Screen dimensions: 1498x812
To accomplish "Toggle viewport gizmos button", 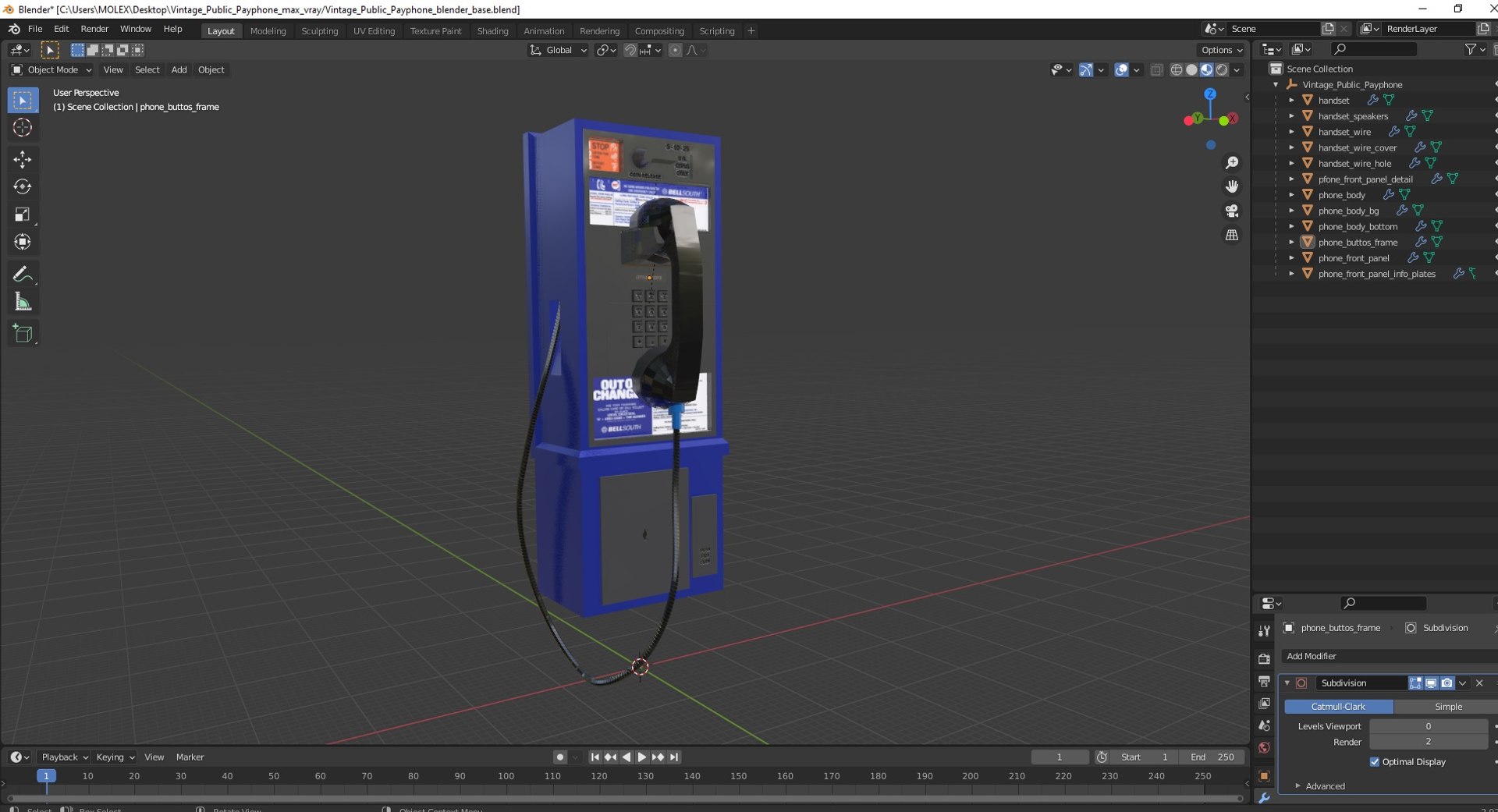I will coord(1086,70).
